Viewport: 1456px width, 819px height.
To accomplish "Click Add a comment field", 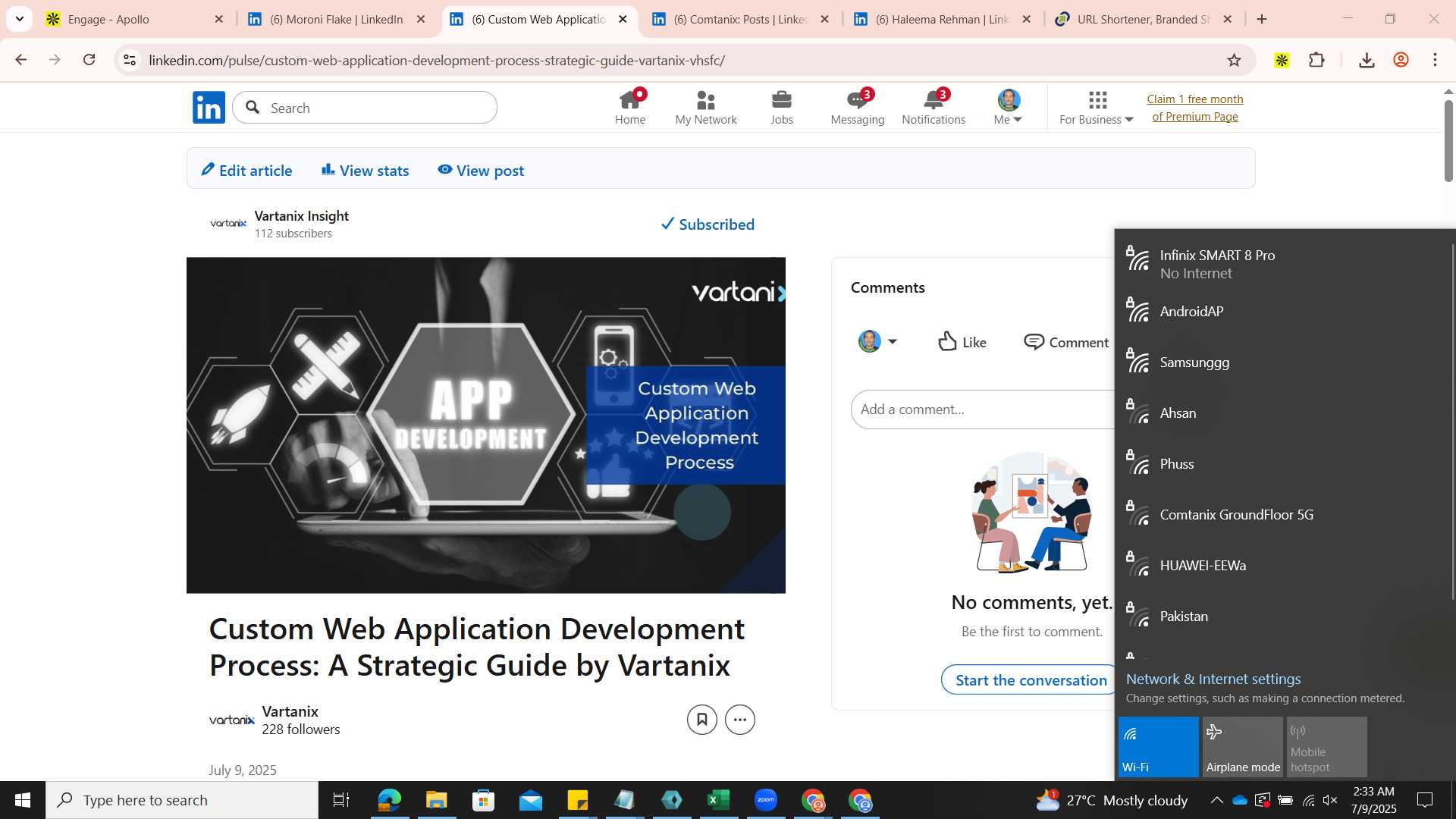I will [x=983, y=409].
